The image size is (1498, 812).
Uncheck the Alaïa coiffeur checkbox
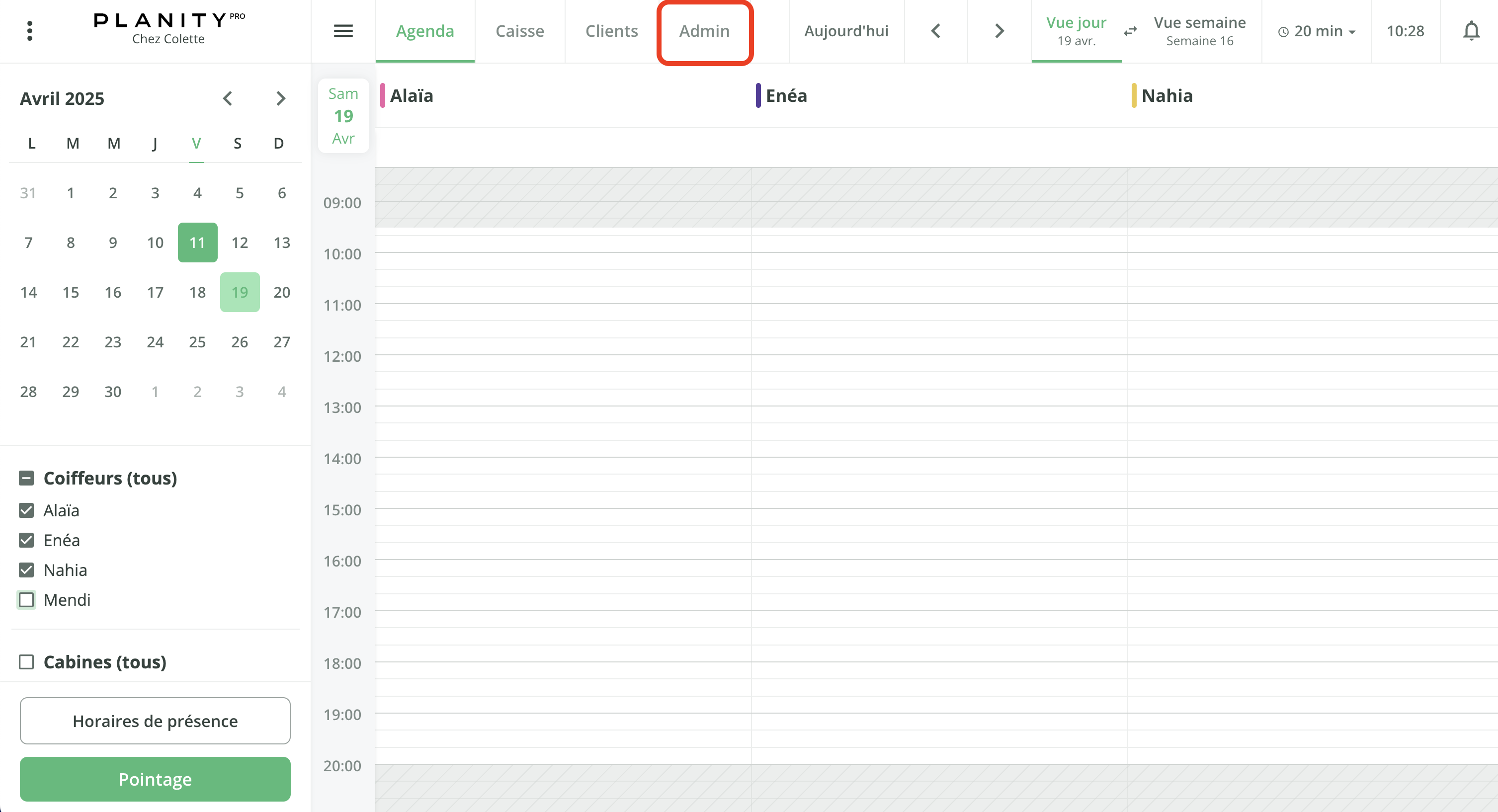[26, 510]
